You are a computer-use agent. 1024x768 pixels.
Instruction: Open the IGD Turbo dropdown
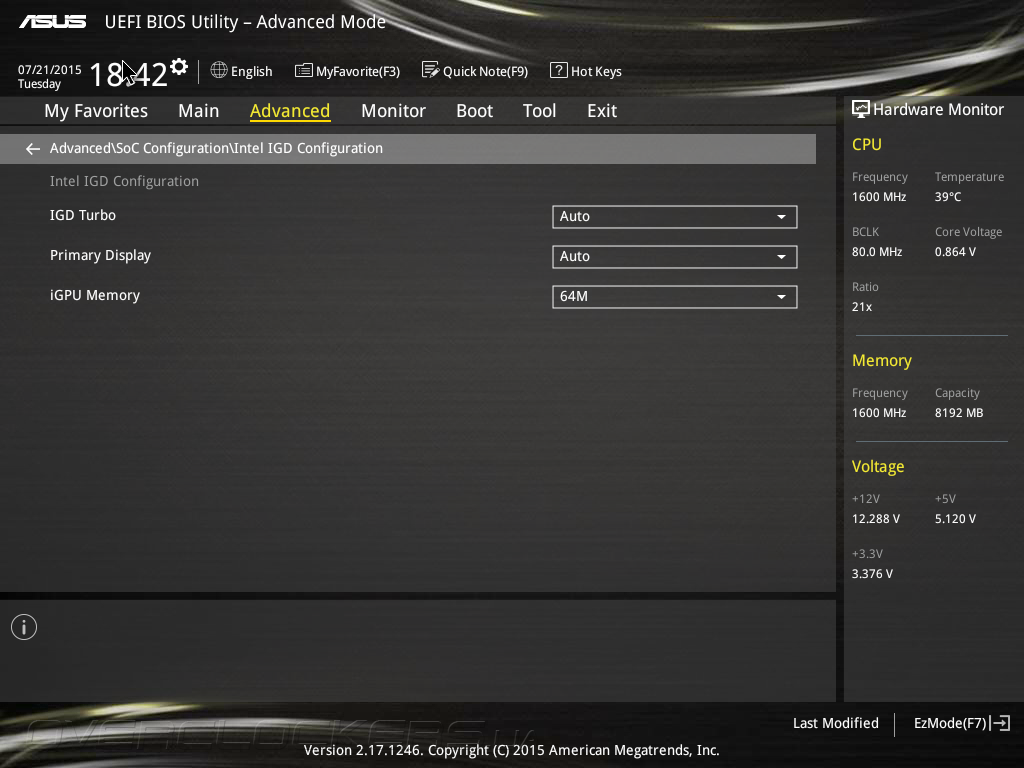point(675,217)
